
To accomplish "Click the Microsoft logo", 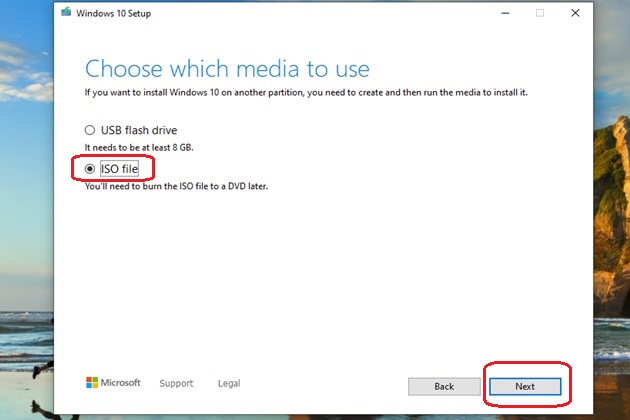I will [x=113, y=383].
